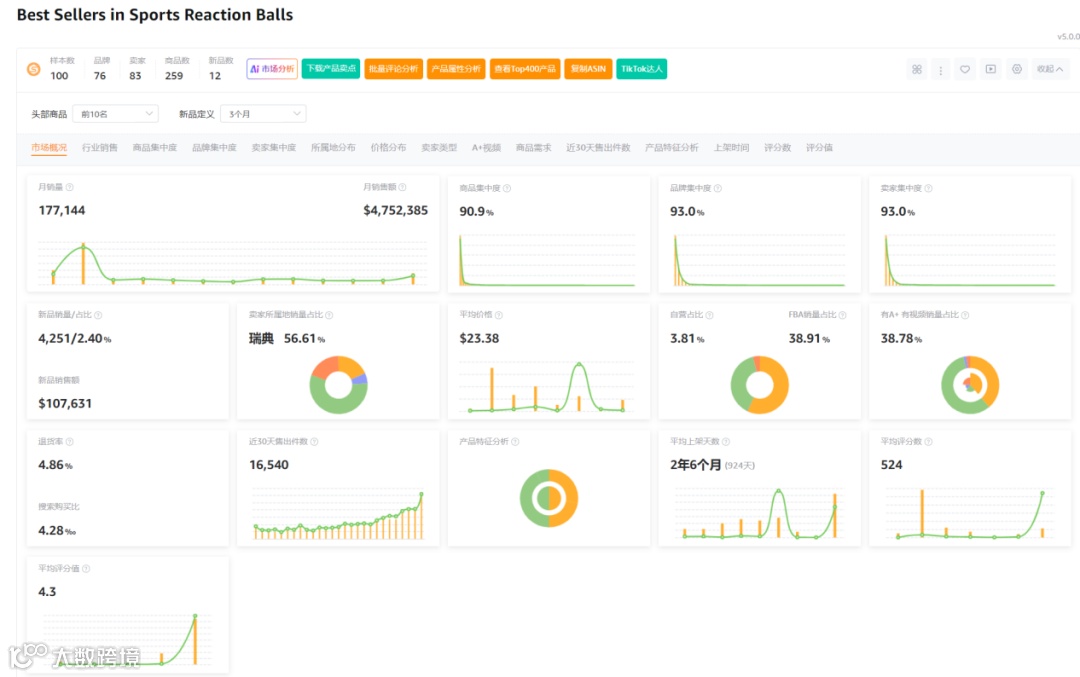Click the 查看Top400产品 button
The width and height of the screenshot is (1080, 677).
(525, 69)
